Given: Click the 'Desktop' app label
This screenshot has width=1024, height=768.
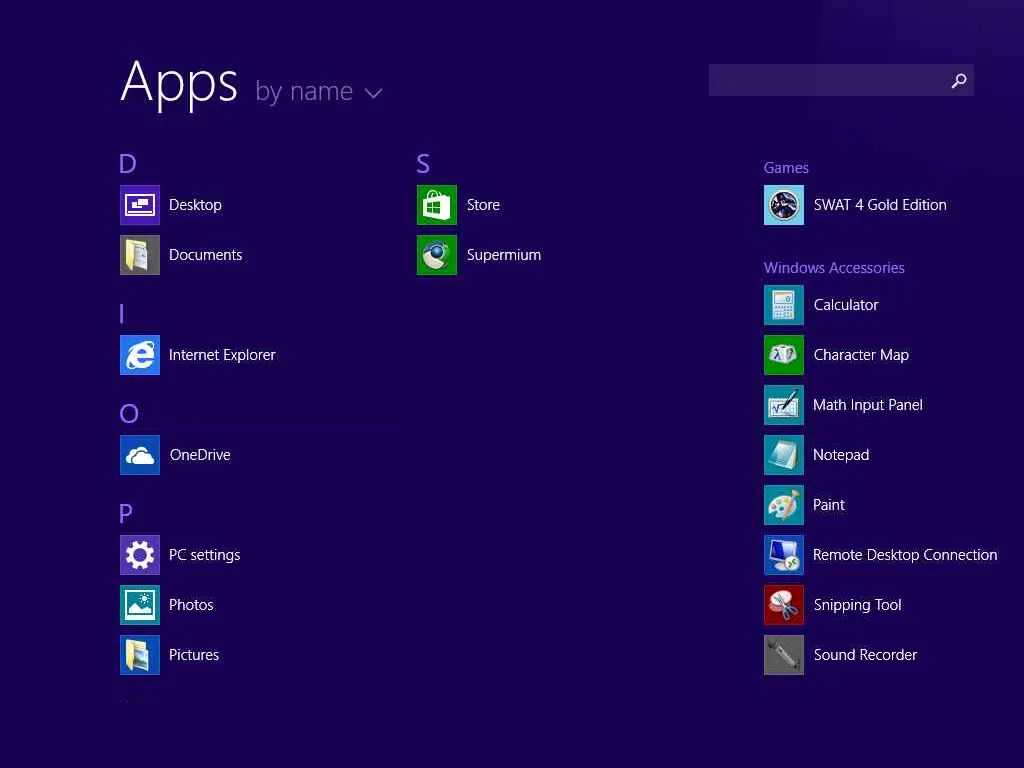Looking at the screenshot, I should pos(195,205).
